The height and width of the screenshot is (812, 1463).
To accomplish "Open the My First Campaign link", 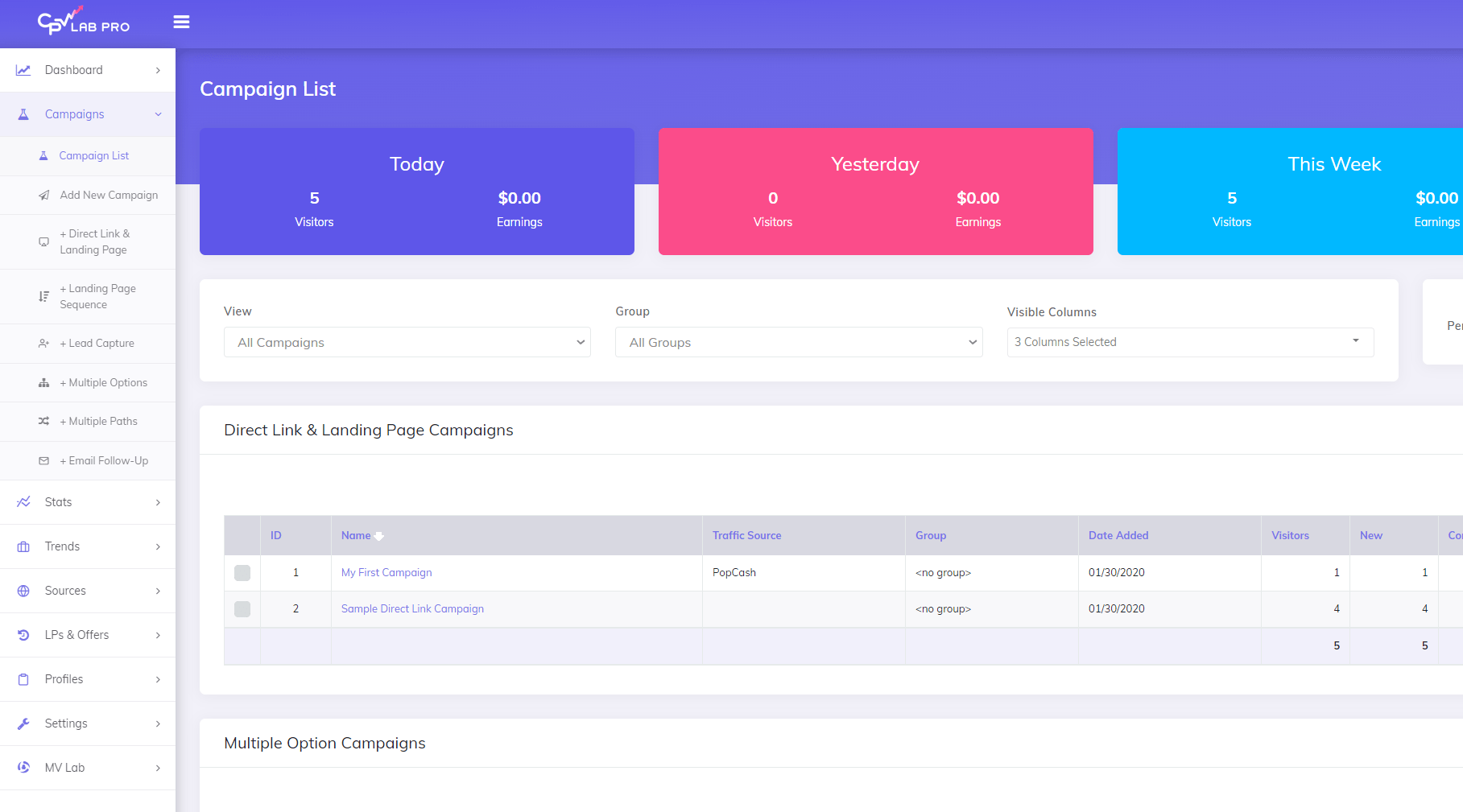I will coord(386,573).
